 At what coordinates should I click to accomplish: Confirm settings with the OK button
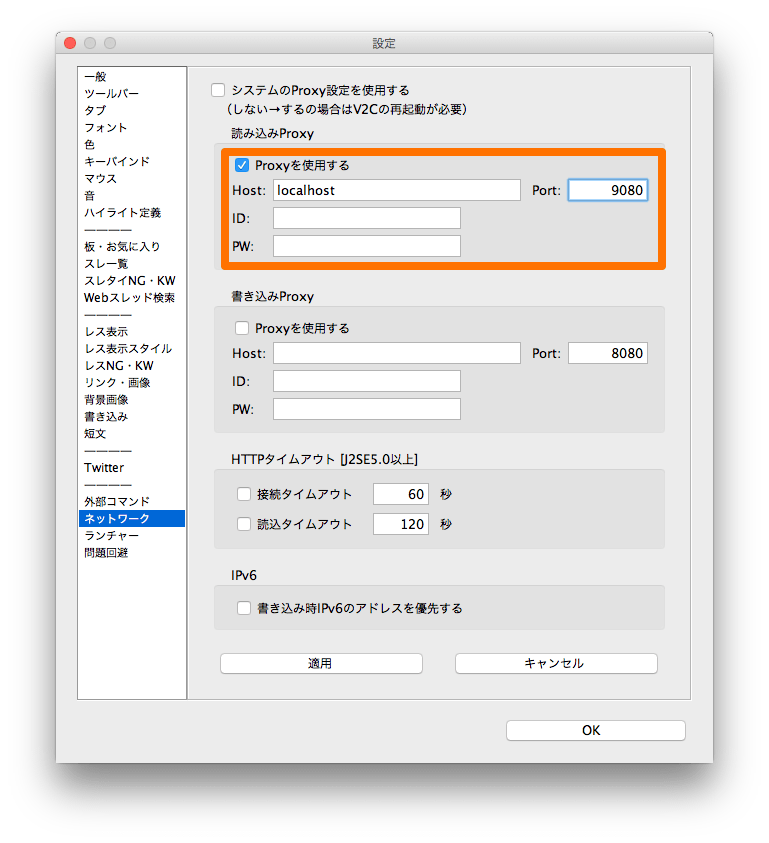(x=596, y=731)
